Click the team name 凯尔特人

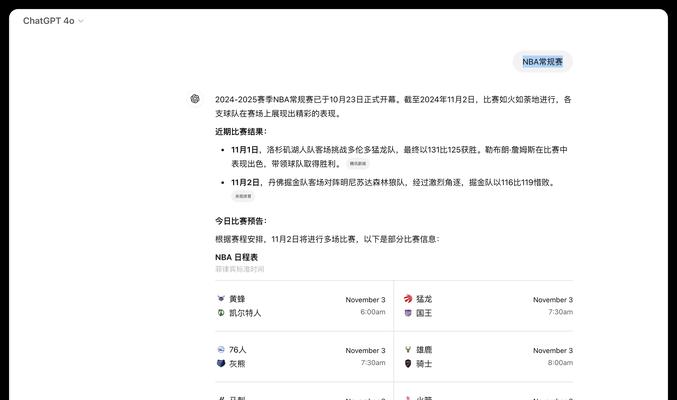pos(245,313)
